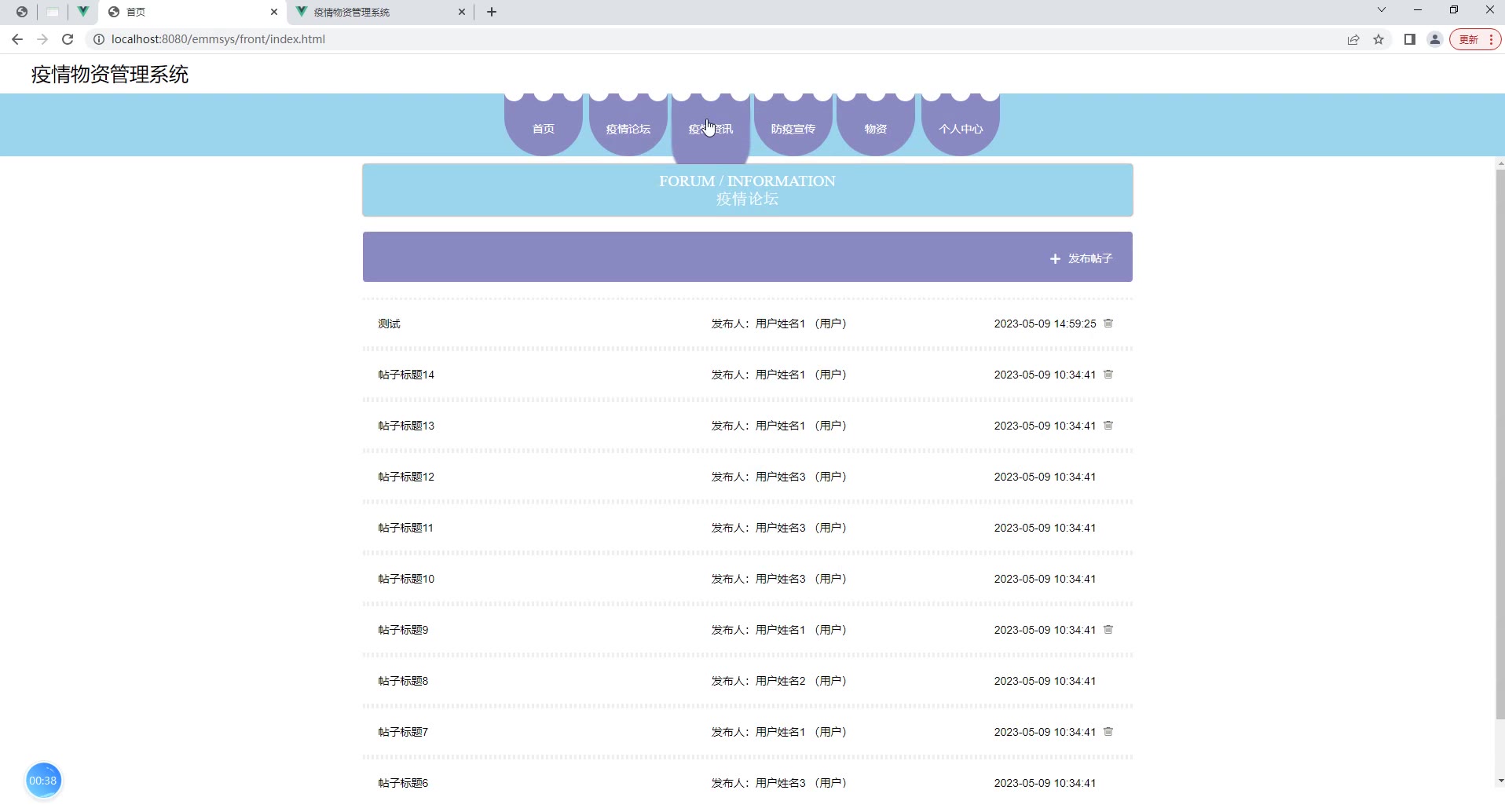Bookmark this page with star icon
The width and height of the screenshot is (1505, 812).
tap(1379, 39)
